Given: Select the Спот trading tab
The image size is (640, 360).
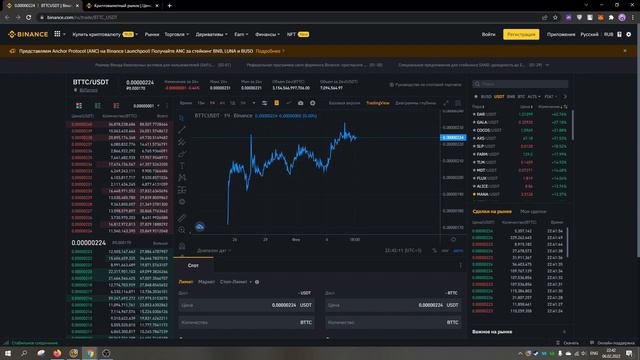Looking at the screenshot, I should click(x=193, y=265).
